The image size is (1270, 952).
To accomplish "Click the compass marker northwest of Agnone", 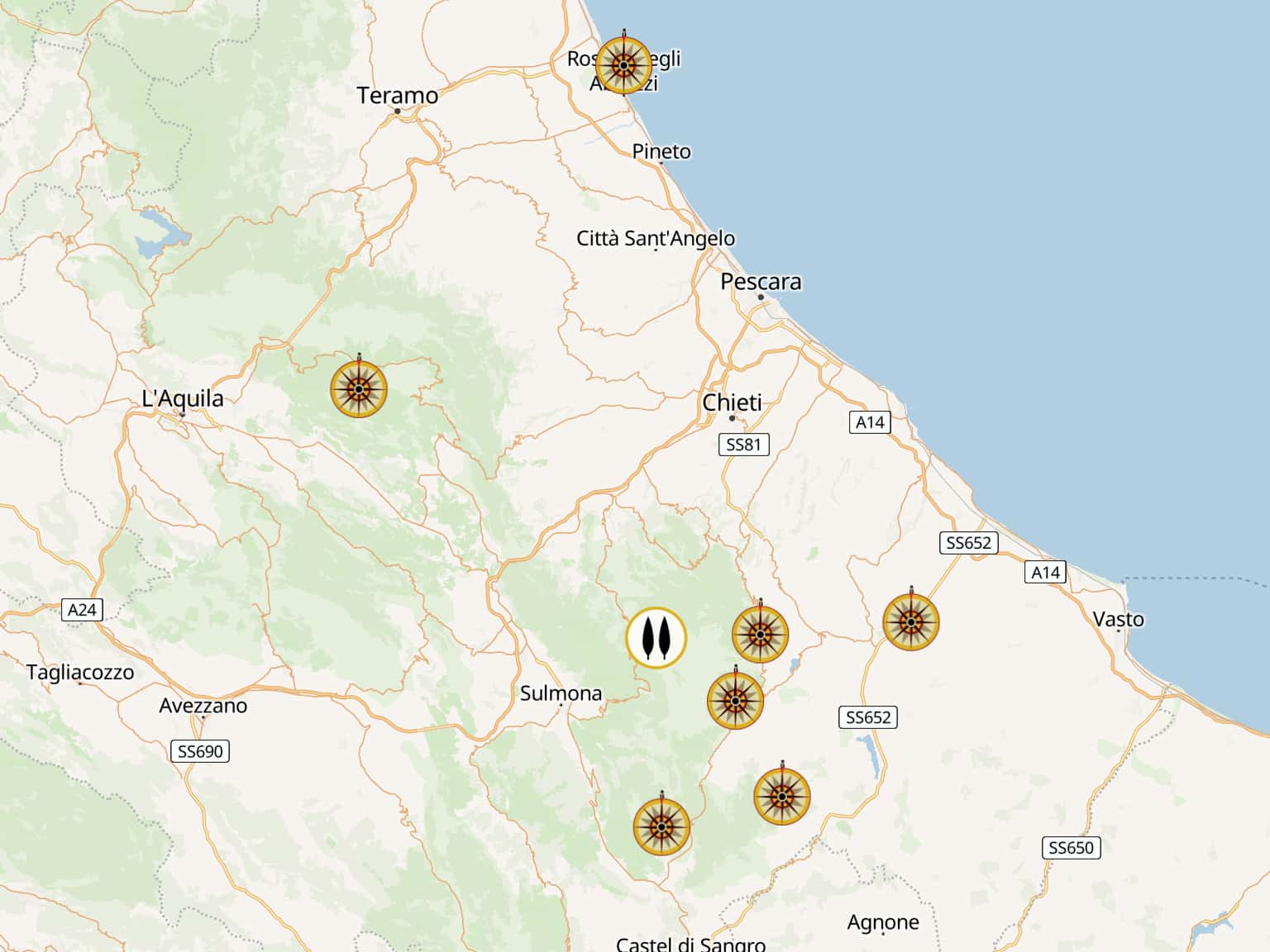I will point(781,797).
